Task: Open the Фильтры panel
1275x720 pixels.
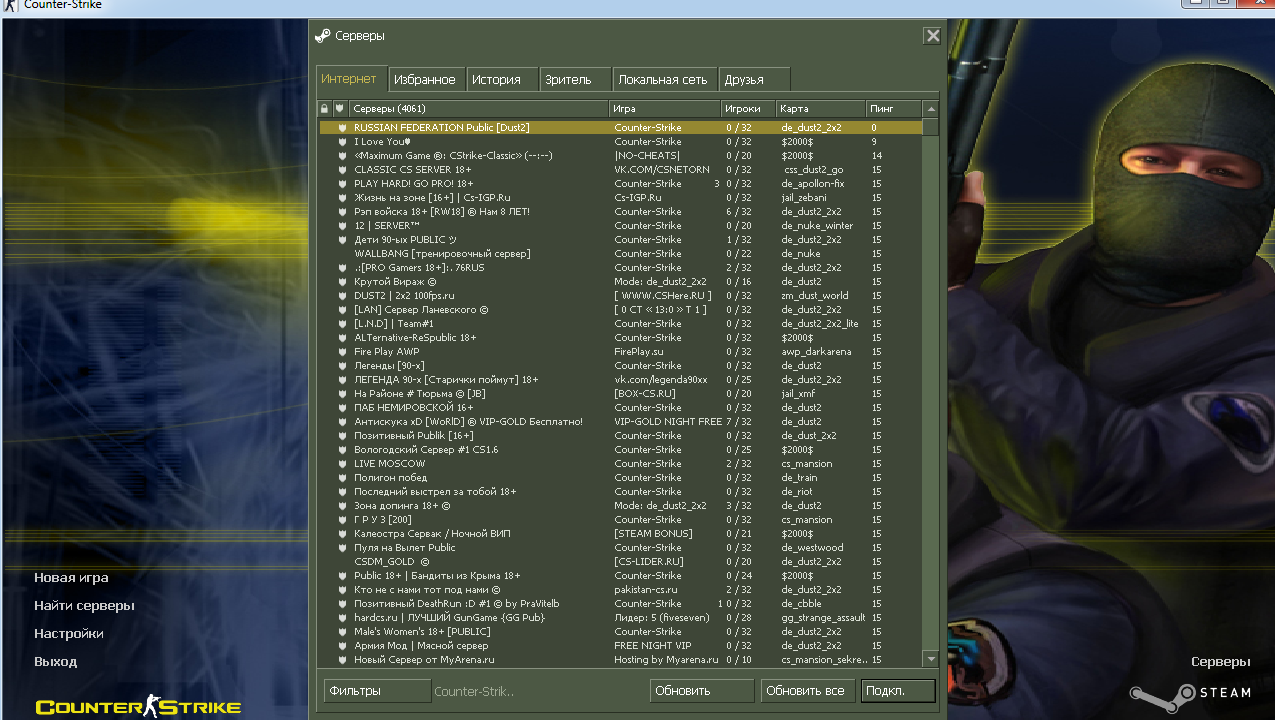Action: [x=377, y=691]
